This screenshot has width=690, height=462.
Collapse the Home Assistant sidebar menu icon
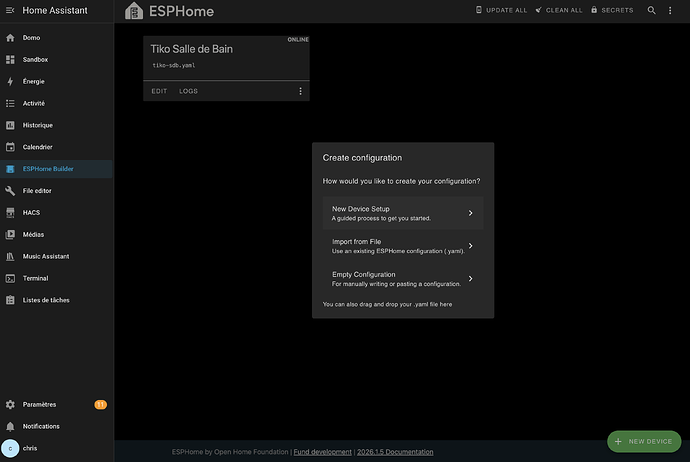coord(10,11)
